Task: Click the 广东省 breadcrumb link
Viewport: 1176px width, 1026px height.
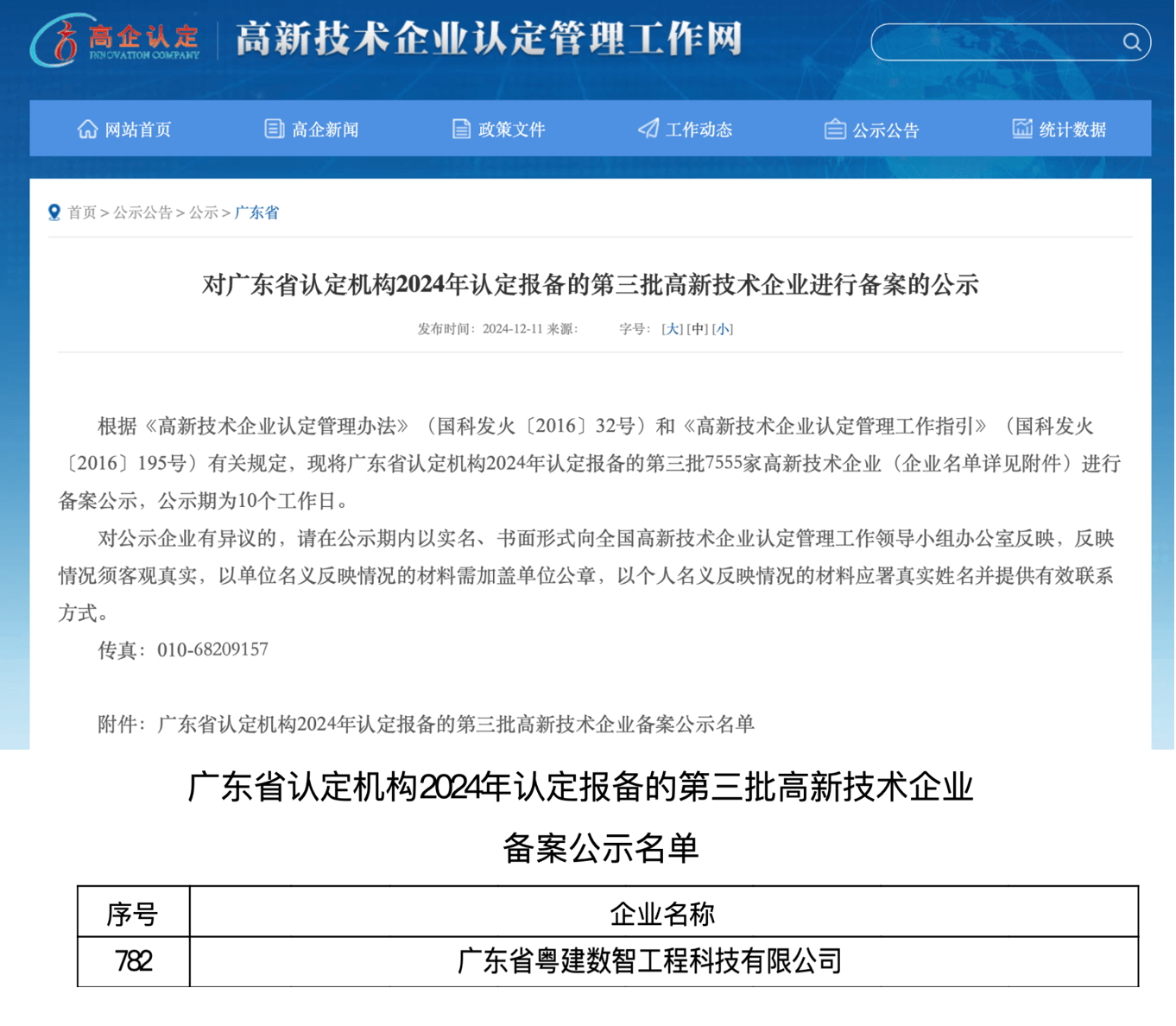Action: click(x=257, y=212)
